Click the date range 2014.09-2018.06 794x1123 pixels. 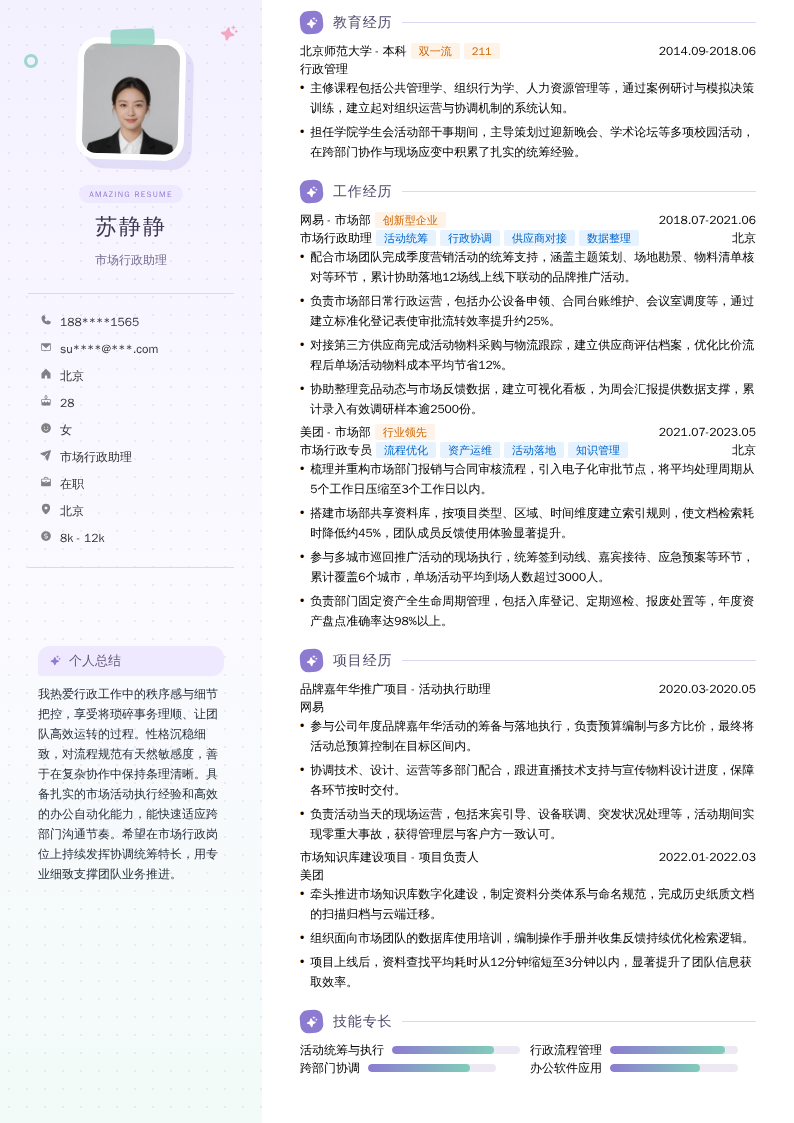pyautogui.click(x=707, y=51)
